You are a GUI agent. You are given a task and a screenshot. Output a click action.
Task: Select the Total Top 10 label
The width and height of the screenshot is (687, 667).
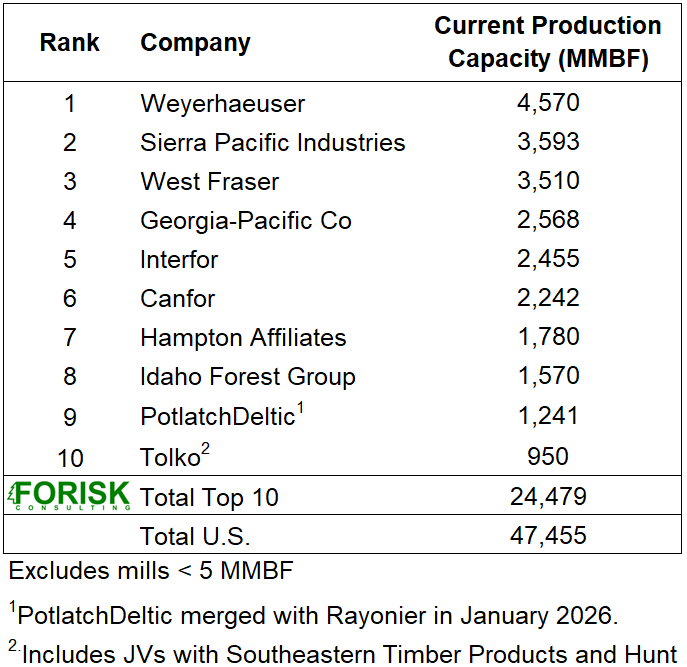209,496
